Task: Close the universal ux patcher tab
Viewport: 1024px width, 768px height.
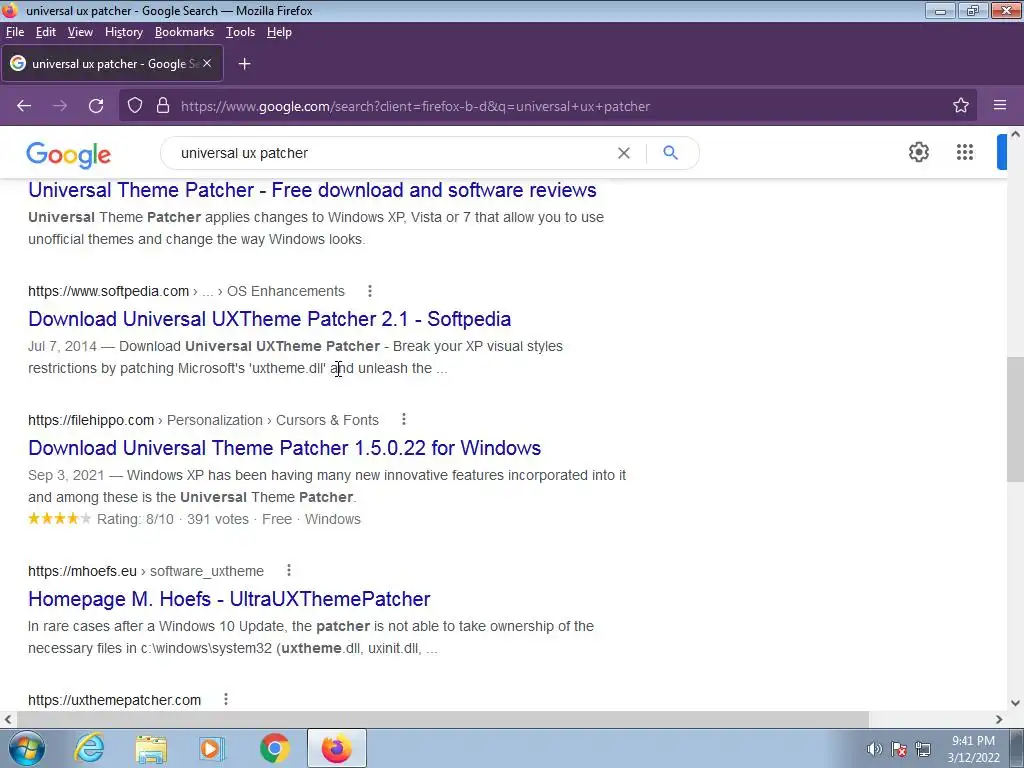Action: point(207,63)
